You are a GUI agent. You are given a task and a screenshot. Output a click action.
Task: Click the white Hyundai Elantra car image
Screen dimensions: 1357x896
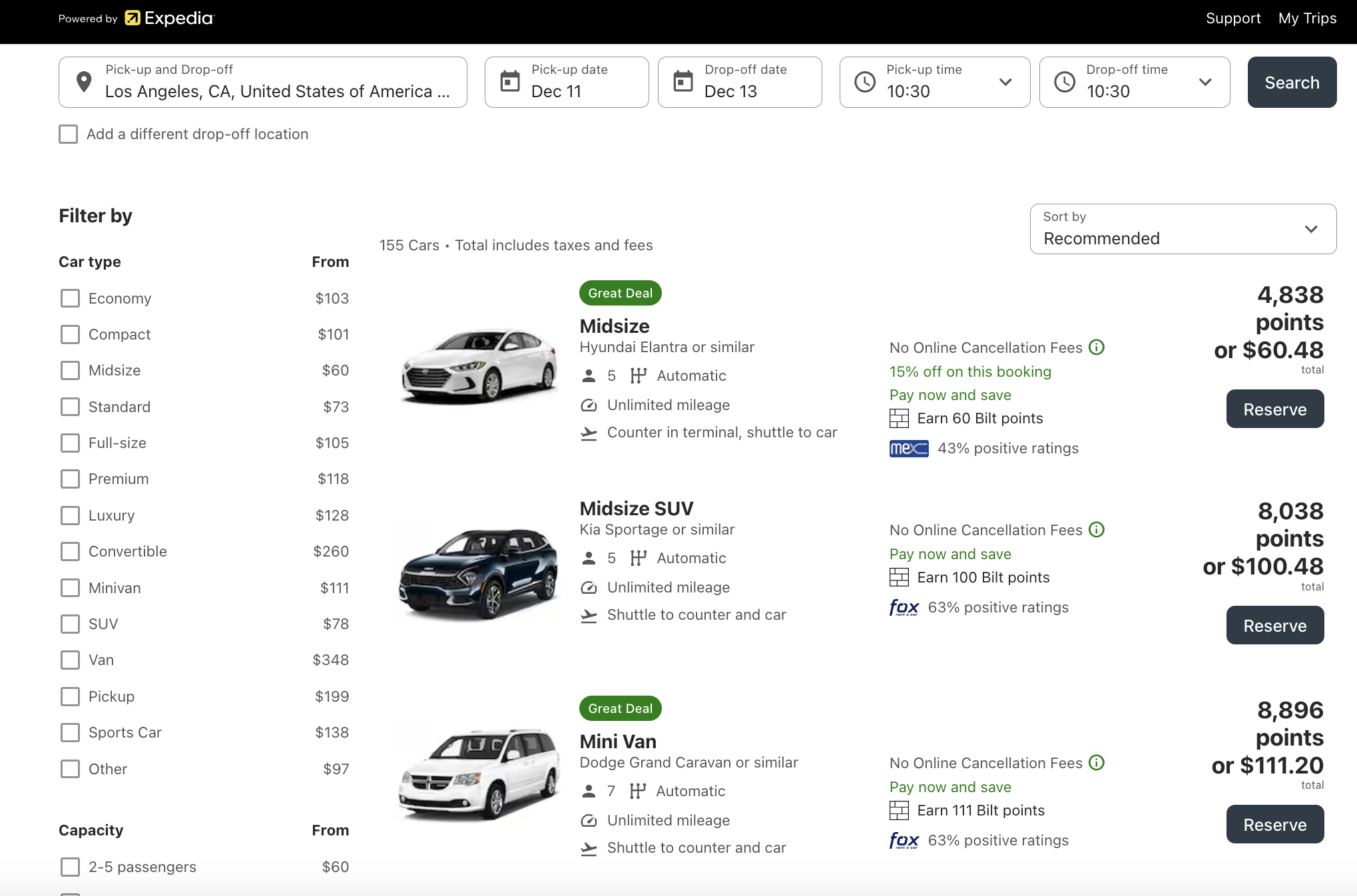[x=479, y=365]
